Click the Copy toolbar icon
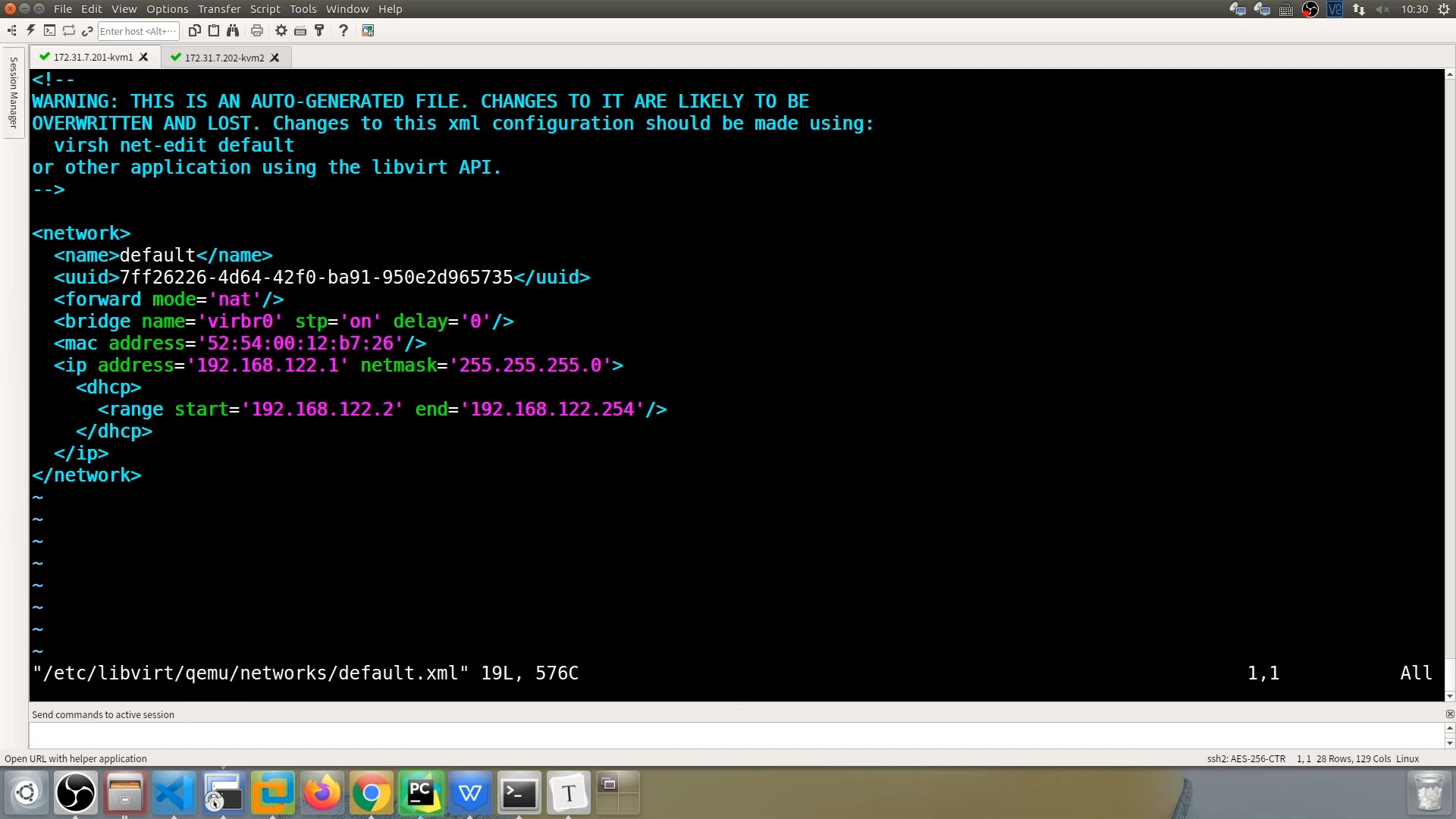The height and width of the screenshot is (819, 1456). 195,30
